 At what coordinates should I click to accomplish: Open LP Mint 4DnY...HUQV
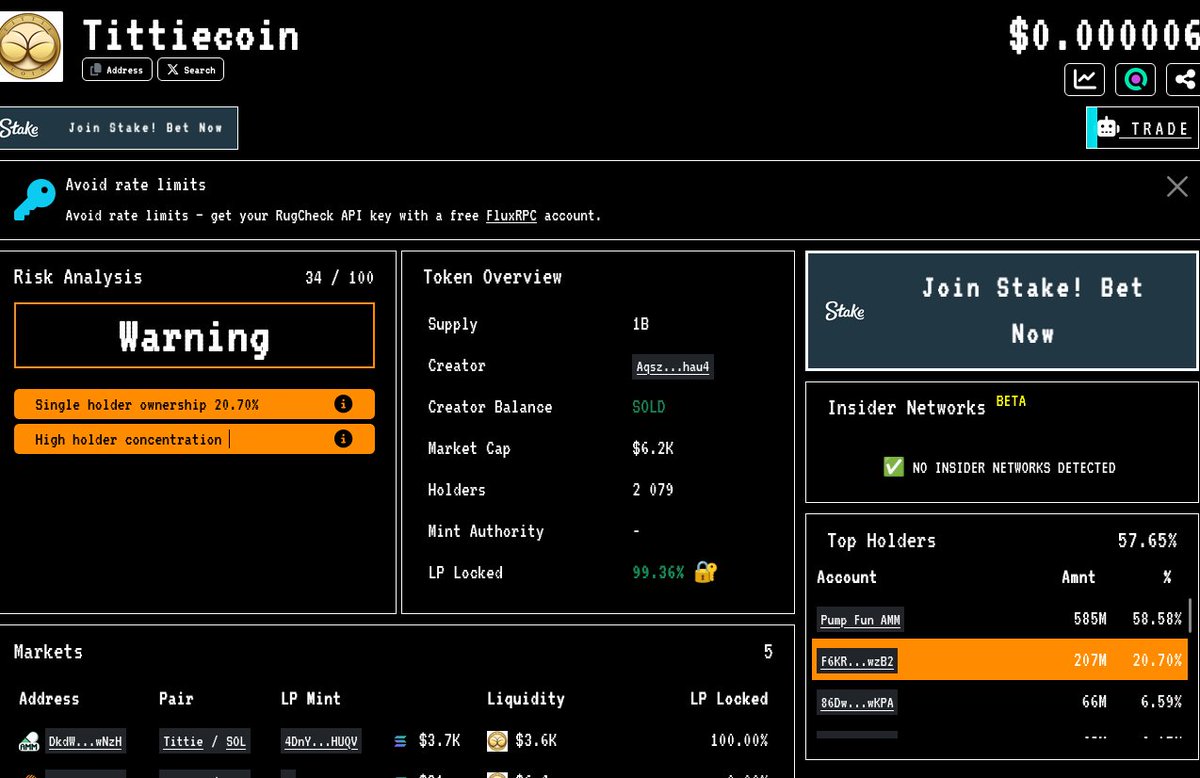320,741
